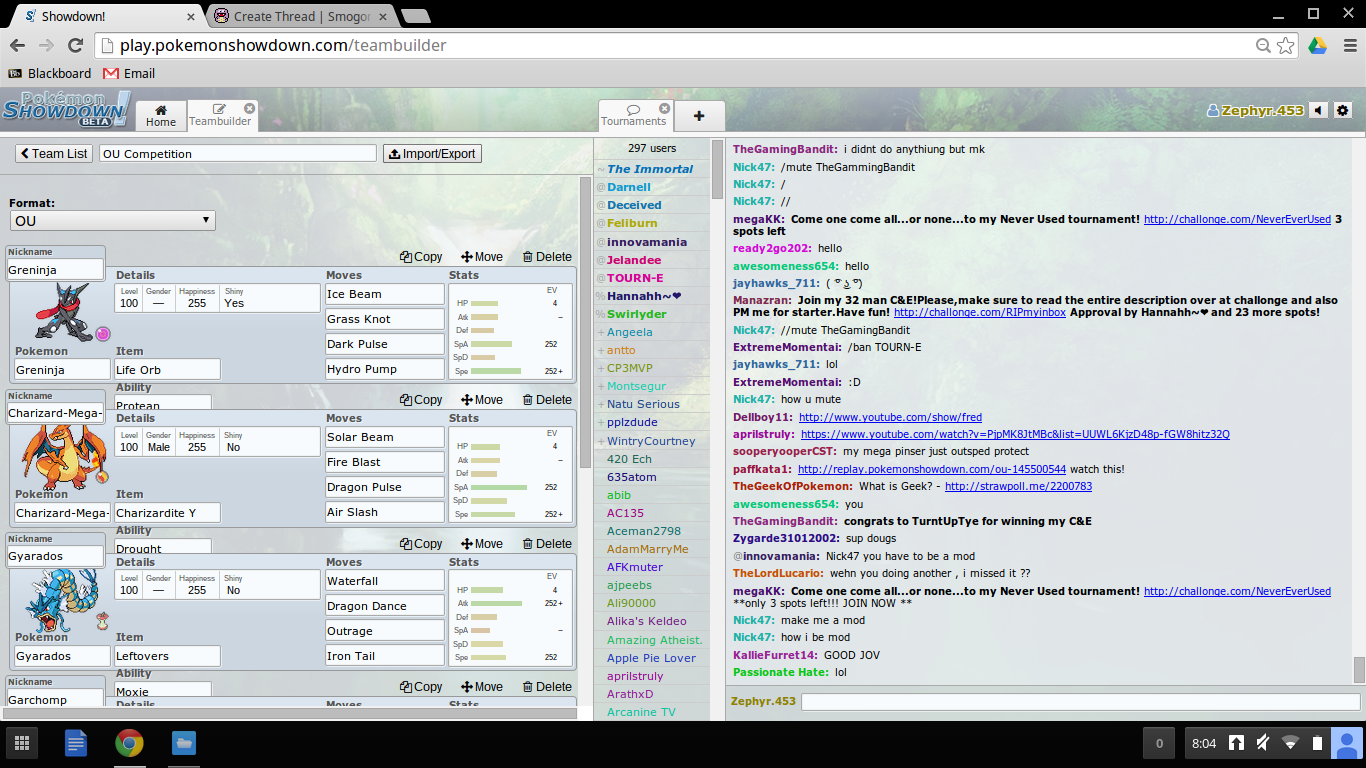Screen dimensions: 1366x768
Task: Open the Chrome launcher apps grid
Action: tap(22, 743)
